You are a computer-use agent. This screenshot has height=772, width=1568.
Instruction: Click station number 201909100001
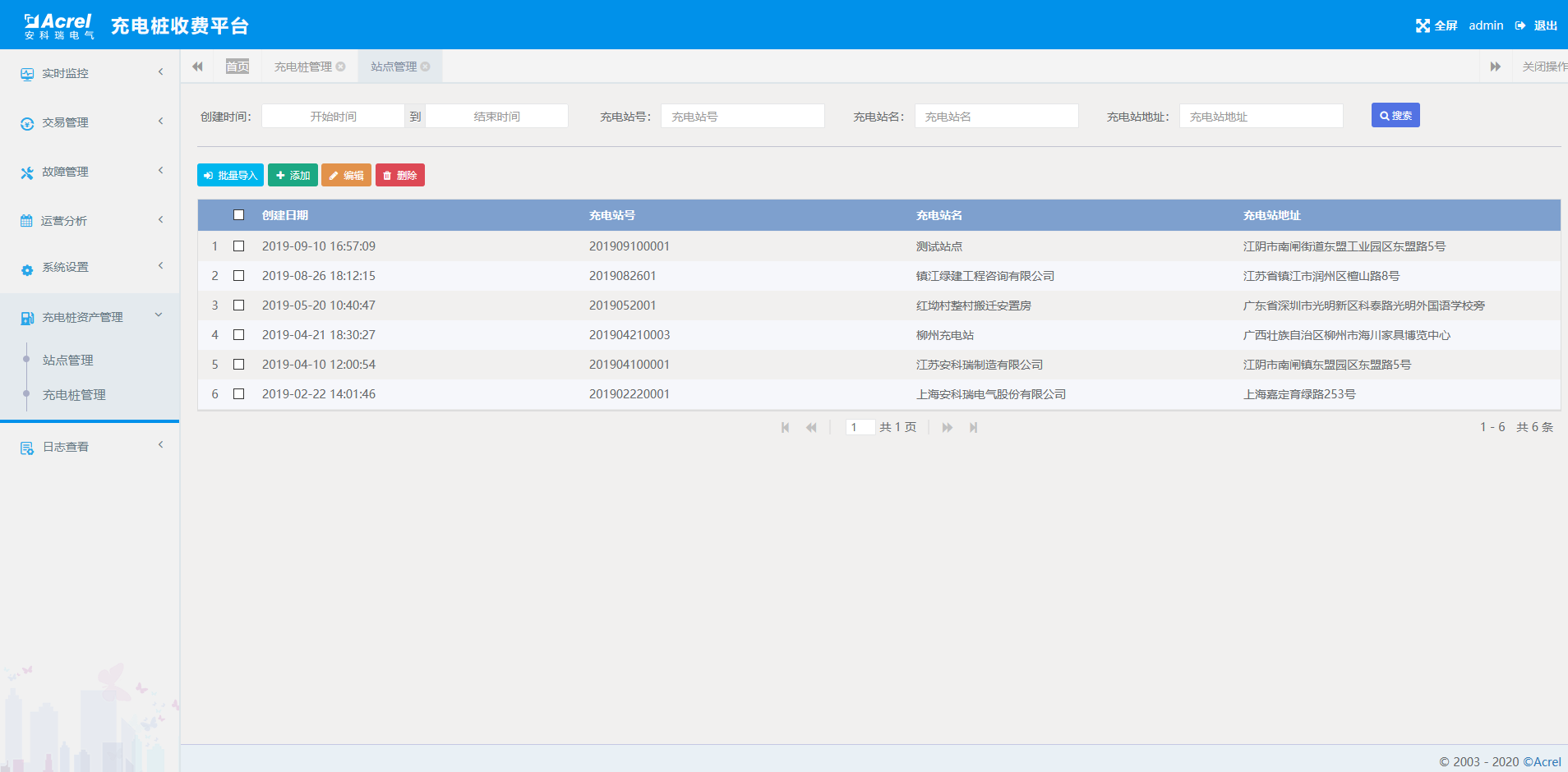(x=630, y=246)
